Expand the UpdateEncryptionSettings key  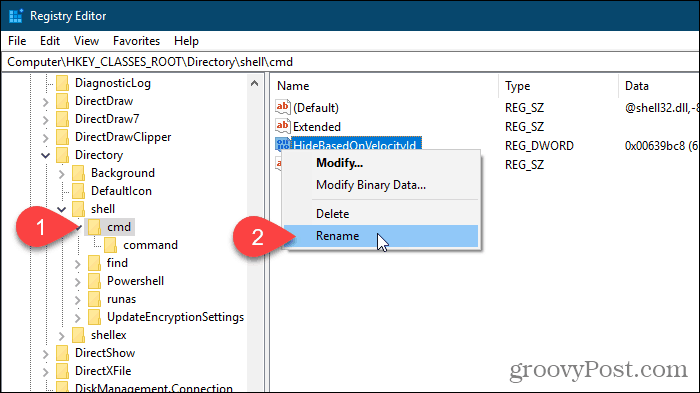coord(78,318)
